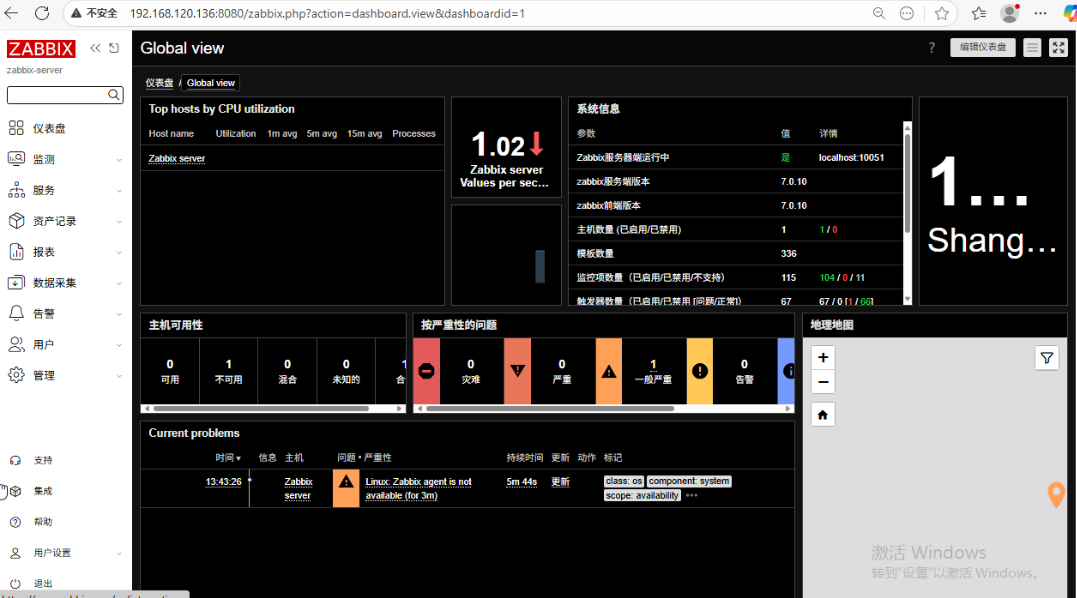The width and height of the screenshot is (1077, 598).
Task: Click the map filter funnel icon
Action: (1046, 357)
